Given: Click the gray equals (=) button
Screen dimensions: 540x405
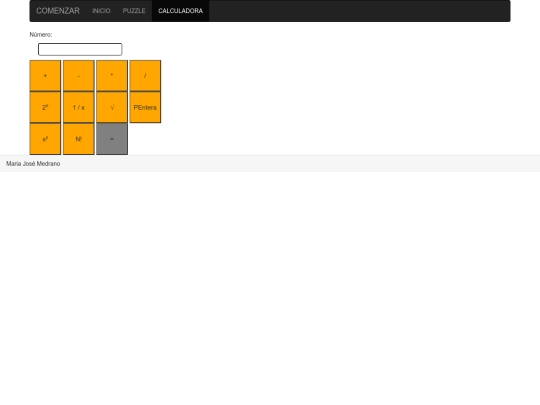Looking at the screenshot, I should [112, 139].
